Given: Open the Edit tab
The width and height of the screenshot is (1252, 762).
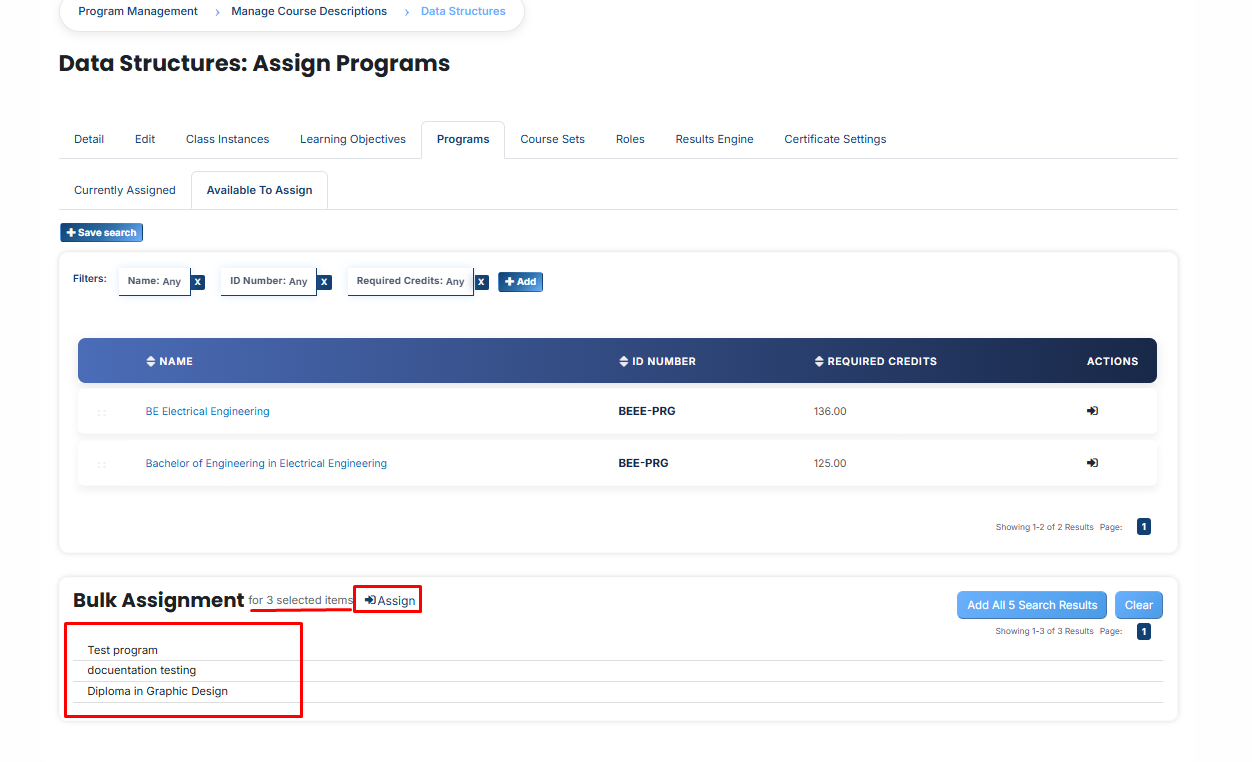Looking at the screenshot, I should click(x=145, y=139).
